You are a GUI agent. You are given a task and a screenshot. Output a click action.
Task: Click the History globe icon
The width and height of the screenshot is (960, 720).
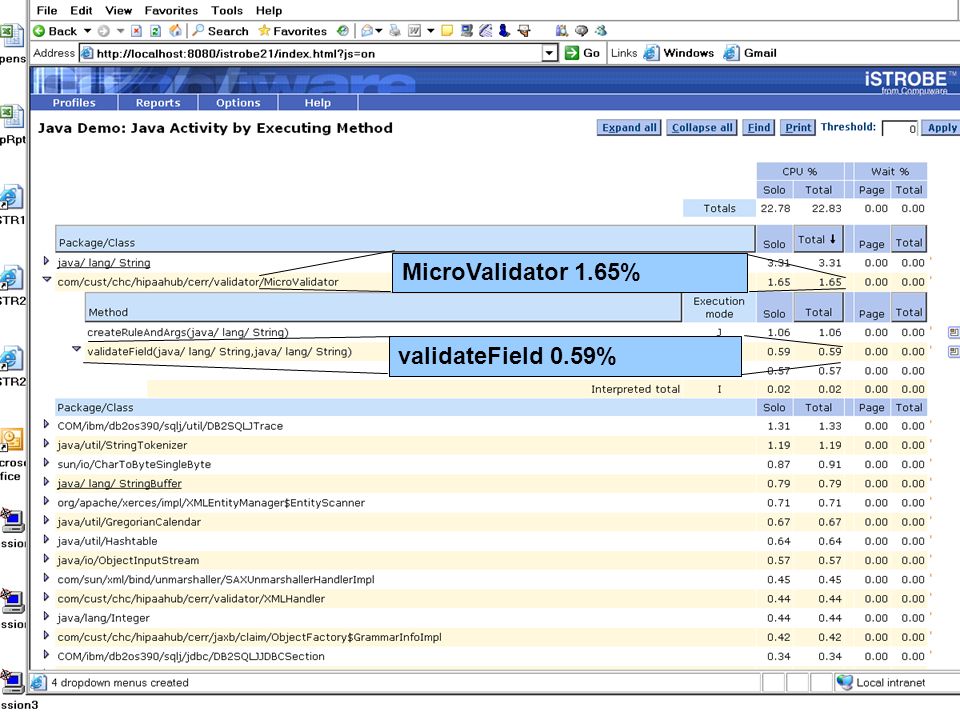343,31
